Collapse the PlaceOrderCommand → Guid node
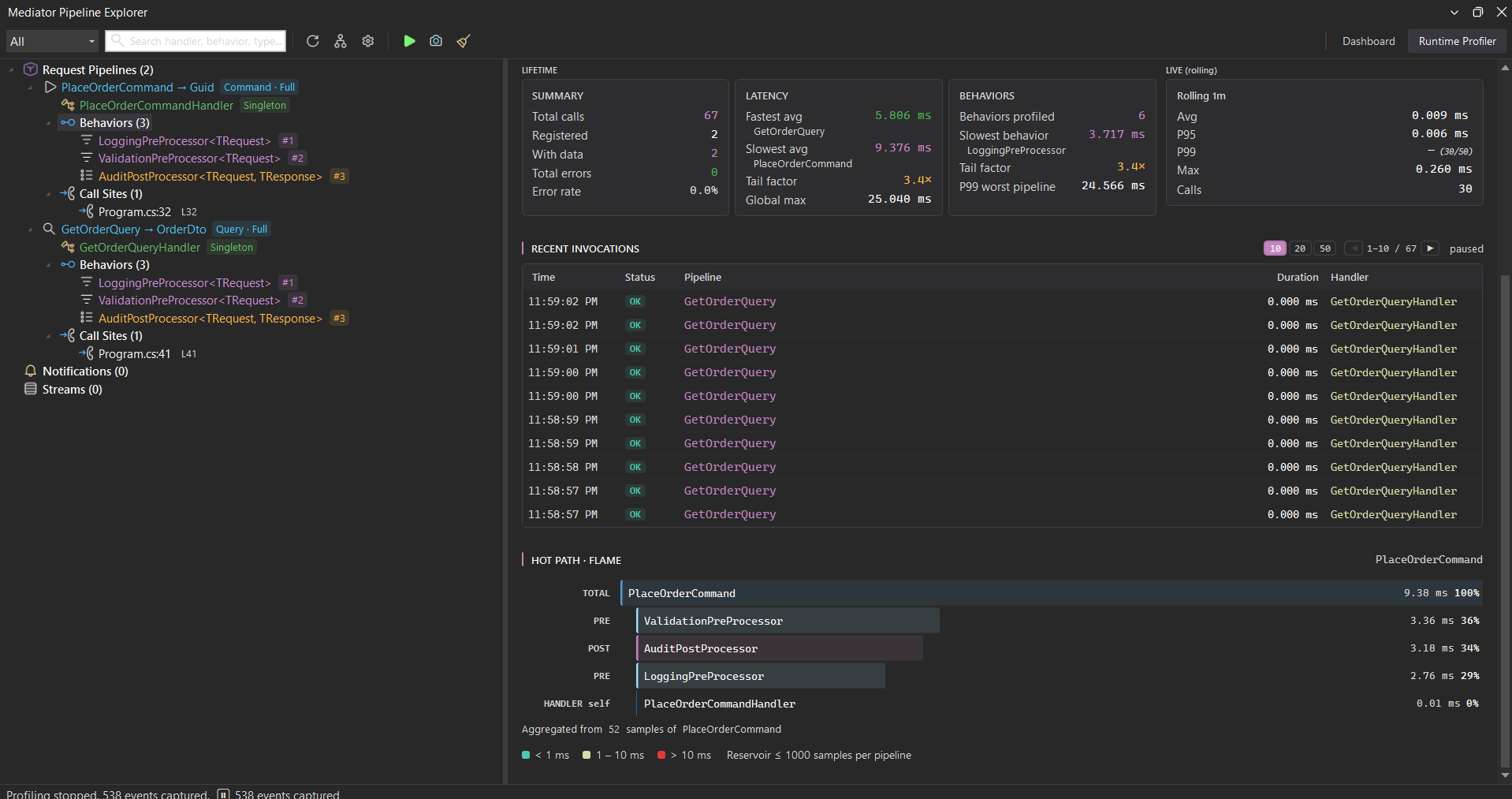Image resolution: width=1512 pixels, height=799 pixels. 31,88
